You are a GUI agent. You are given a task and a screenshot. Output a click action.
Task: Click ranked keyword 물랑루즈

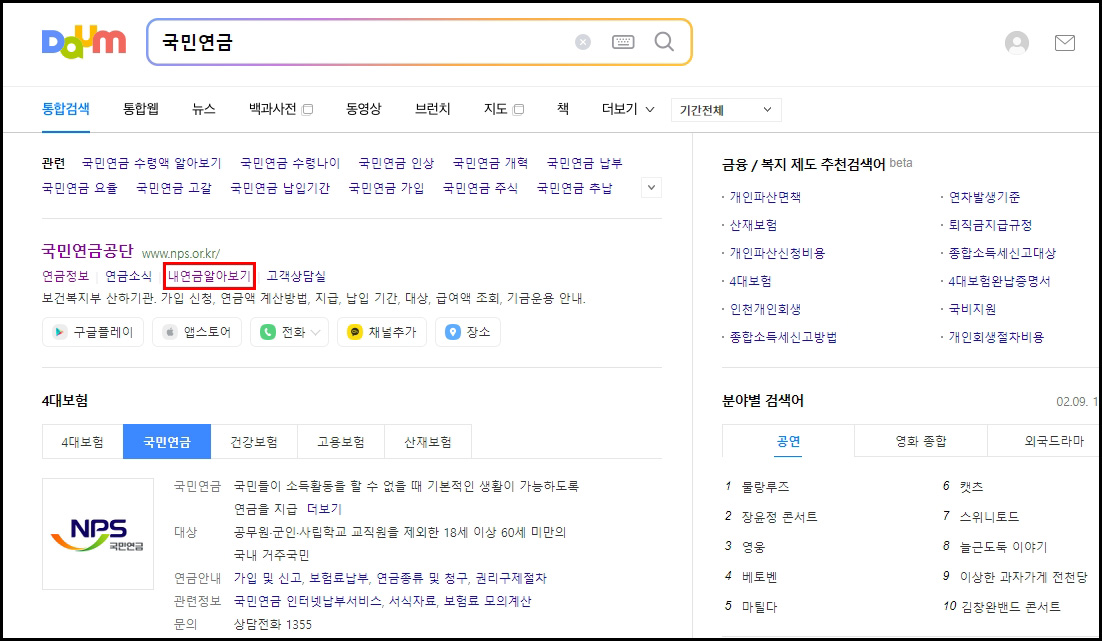pyautogui.click(x=765, y=486)
